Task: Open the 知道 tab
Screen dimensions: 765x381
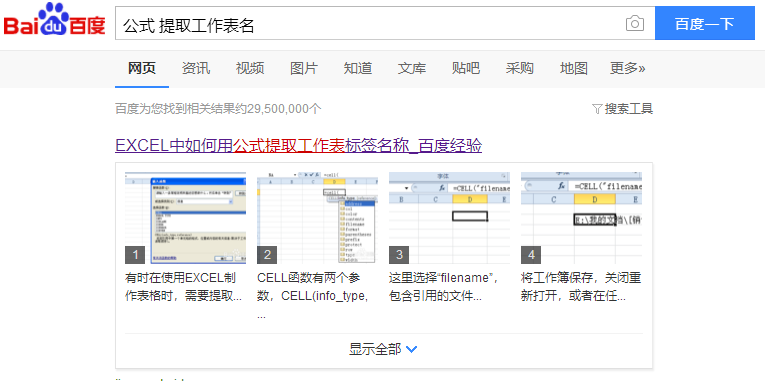Action: (x=358, y=68)
